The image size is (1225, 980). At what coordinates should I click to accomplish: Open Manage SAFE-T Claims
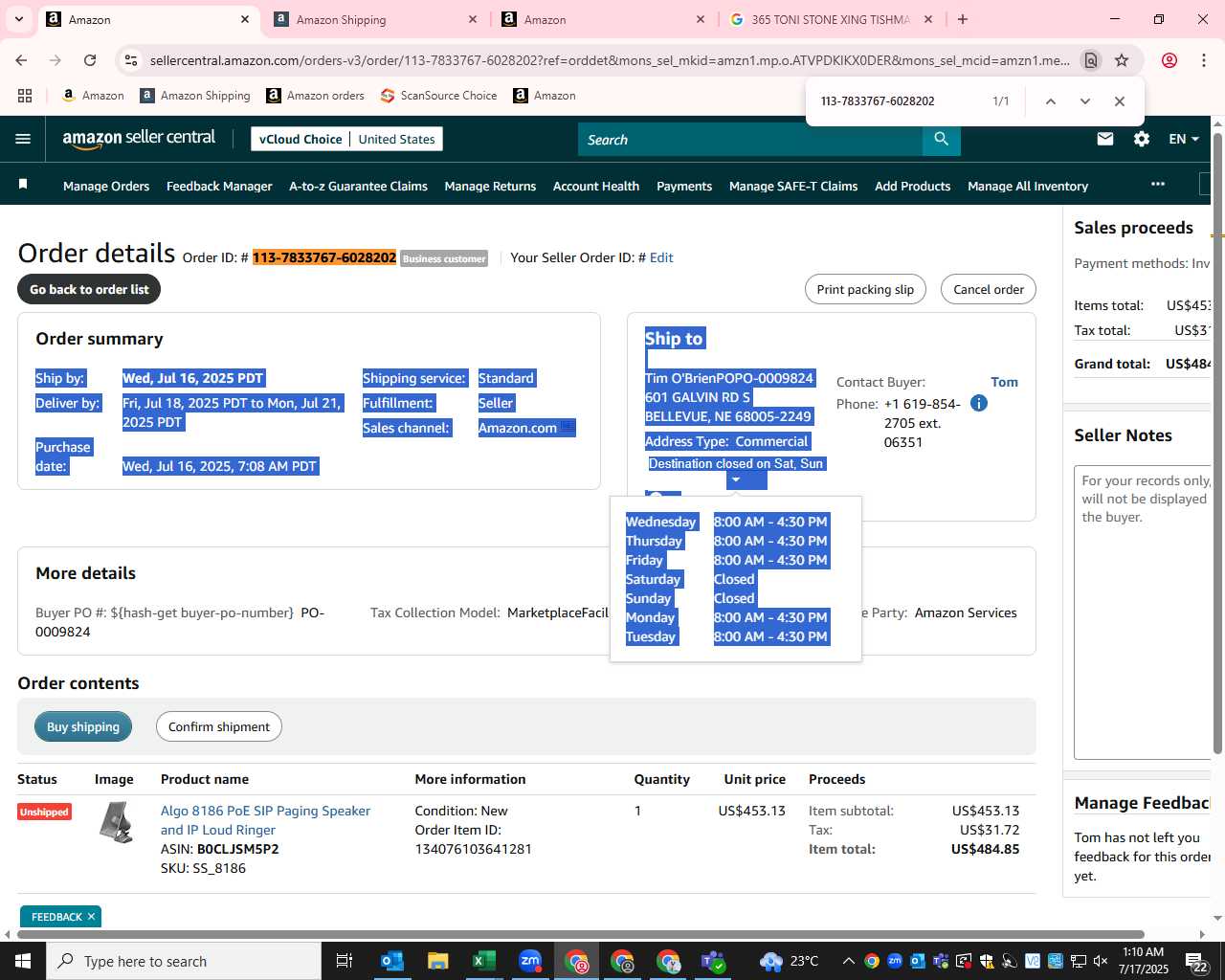(x=793, y=186)
